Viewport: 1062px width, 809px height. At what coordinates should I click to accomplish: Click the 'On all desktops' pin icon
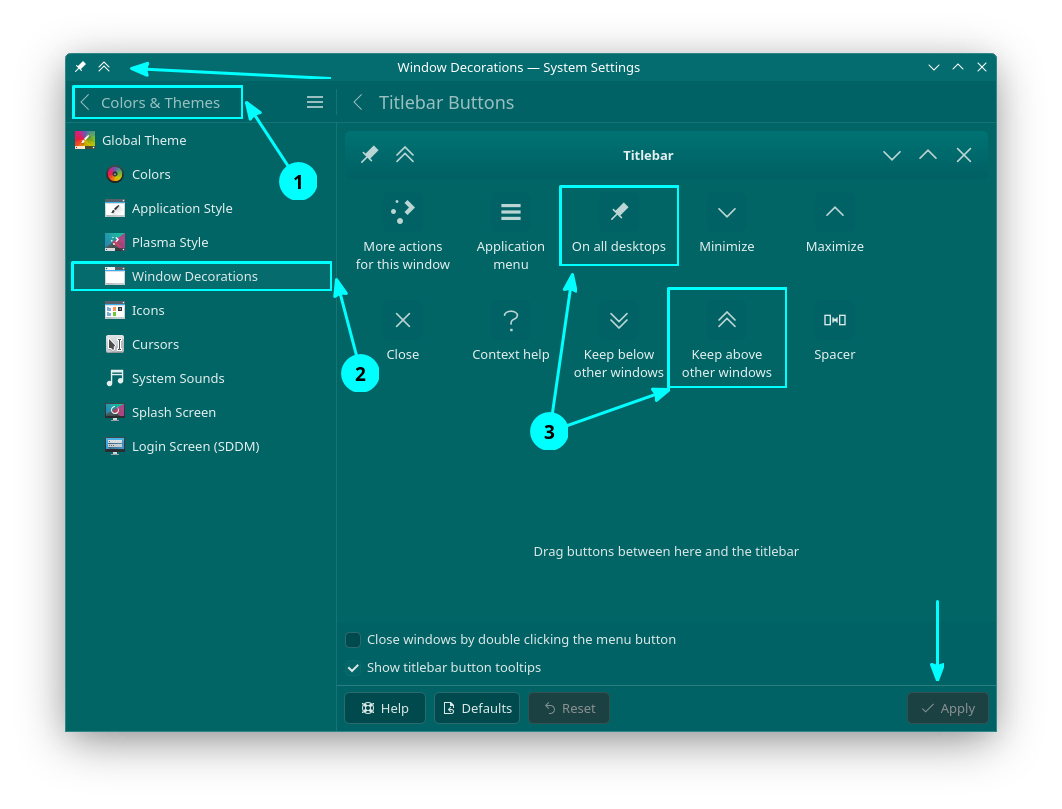tap(619, 212)
